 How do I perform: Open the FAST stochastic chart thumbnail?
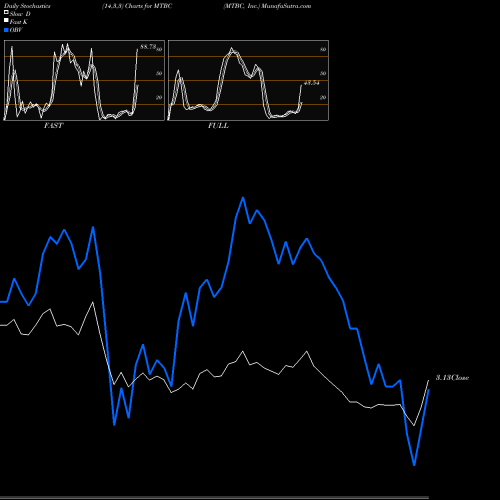[84, 80]
